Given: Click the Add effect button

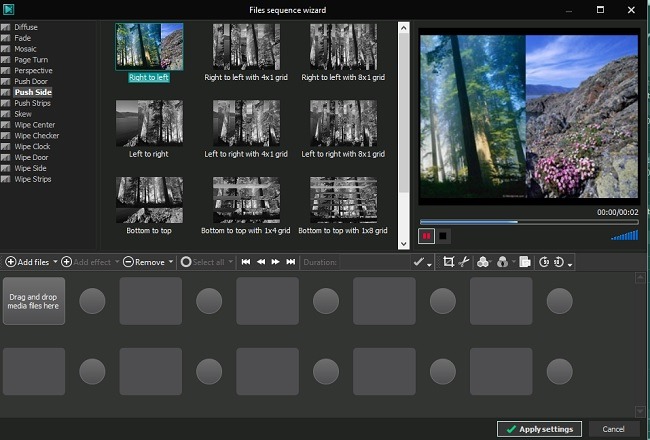Looking at the screenshot, I should tap(86, 262).
